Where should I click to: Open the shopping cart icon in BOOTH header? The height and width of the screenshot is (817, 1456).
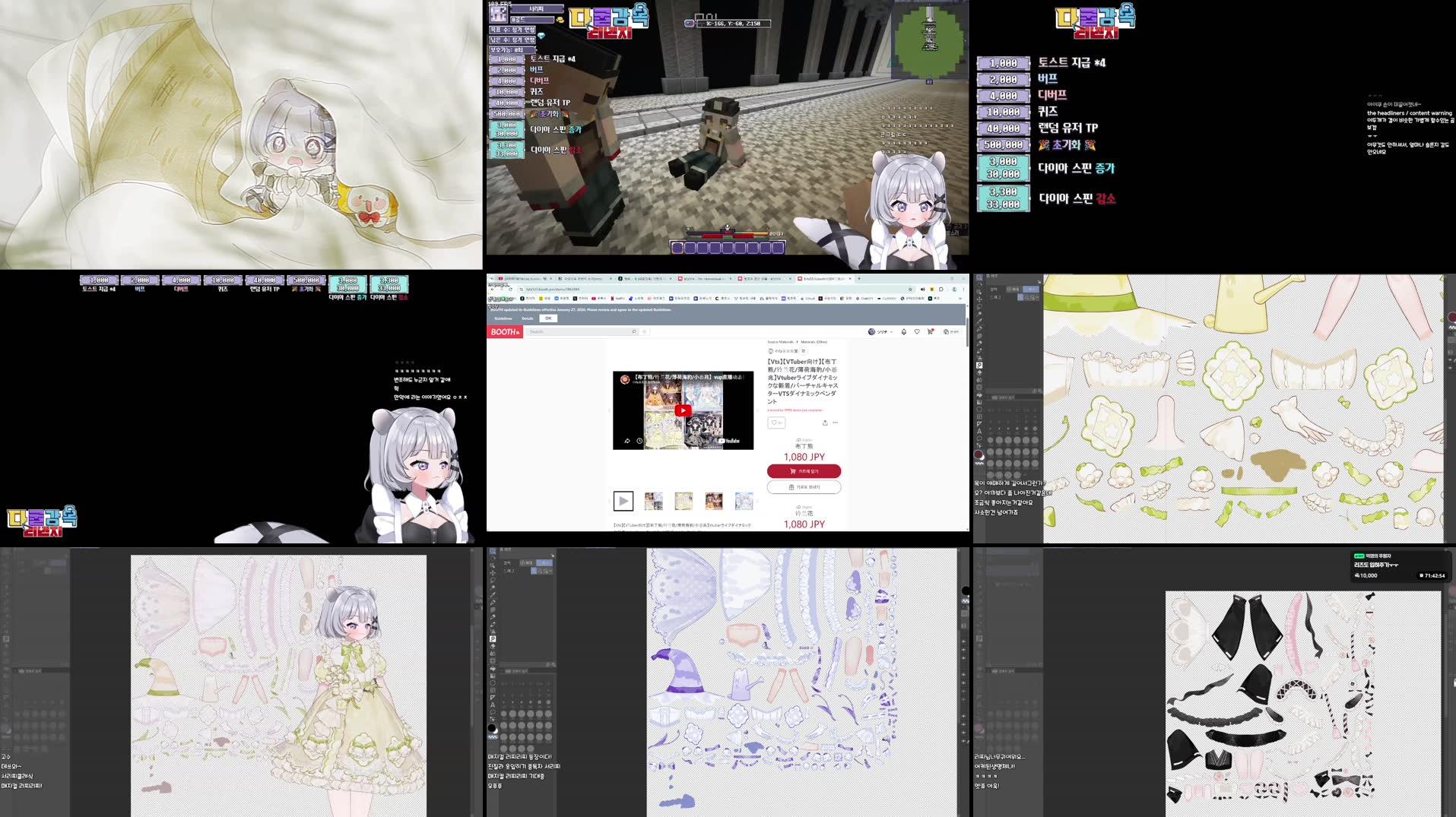930,331
